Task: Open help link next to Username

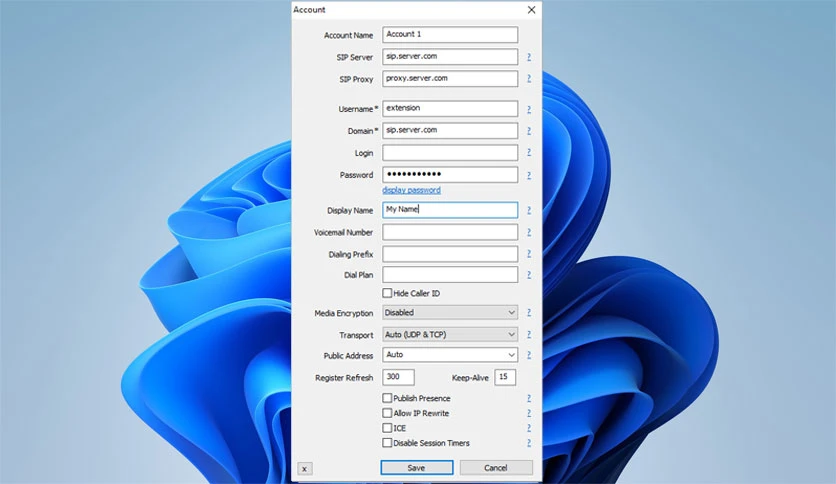Action: (x=529, y=109)
